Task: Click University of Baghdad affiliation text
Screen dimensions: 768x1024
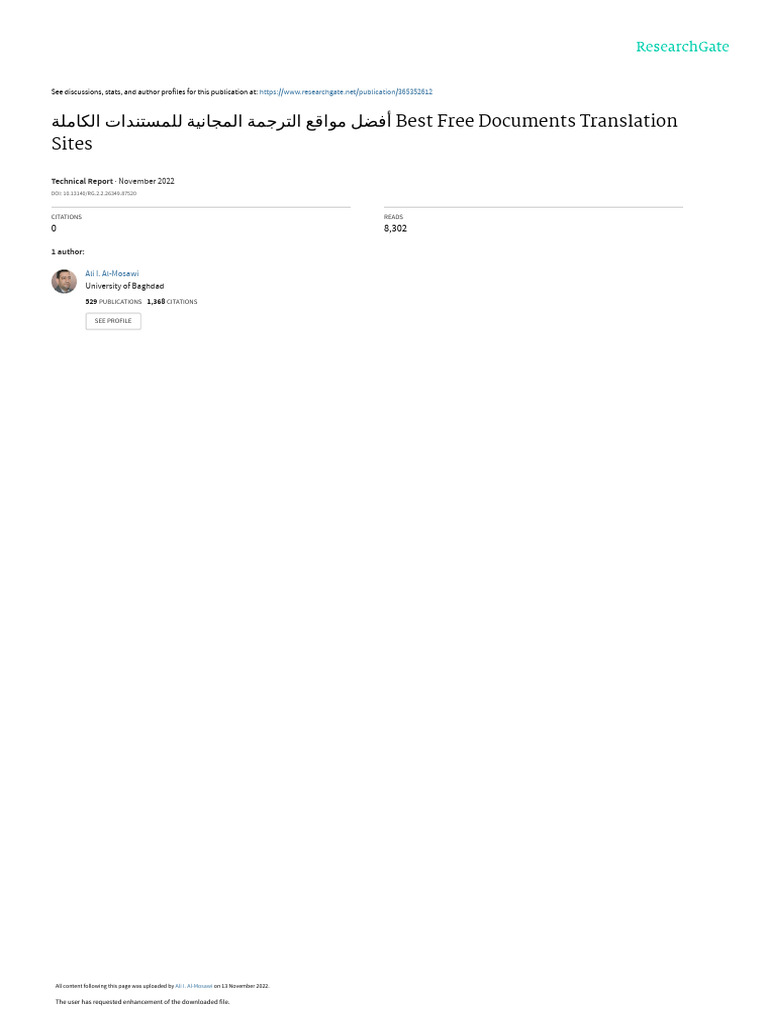Action: pos(125,286)
